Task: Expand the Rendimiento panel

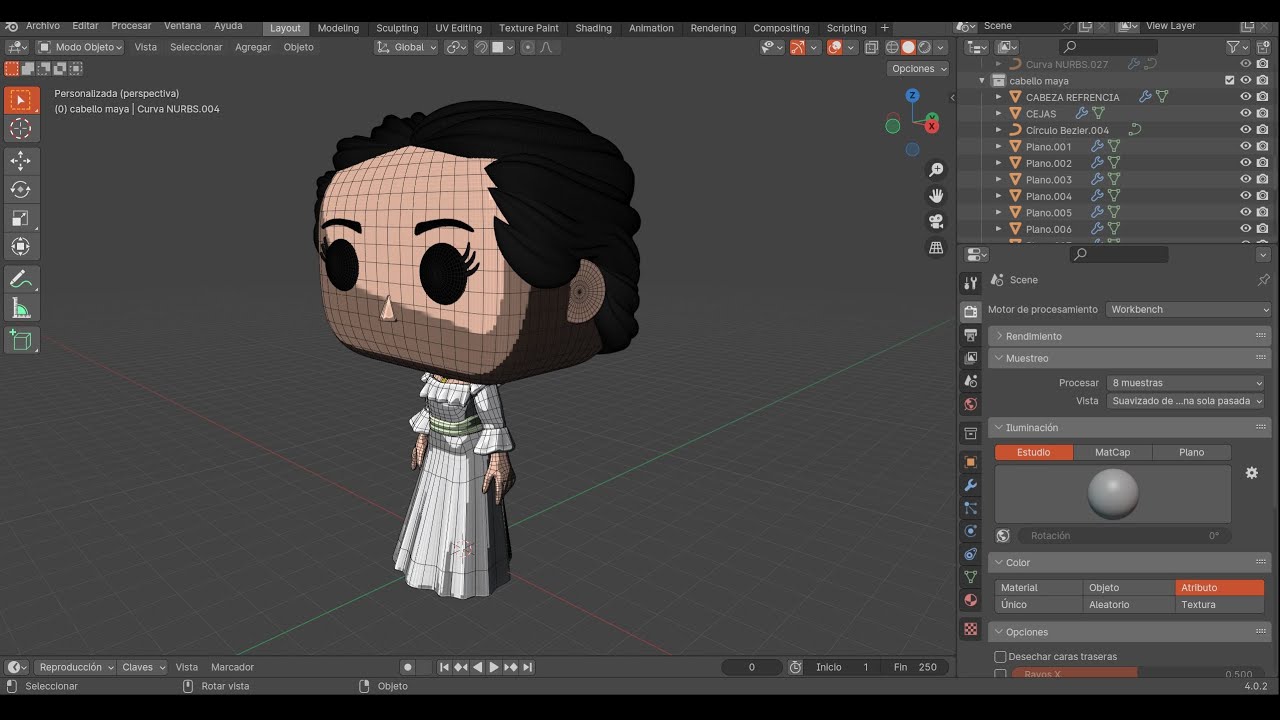Action: (1130, 336)
